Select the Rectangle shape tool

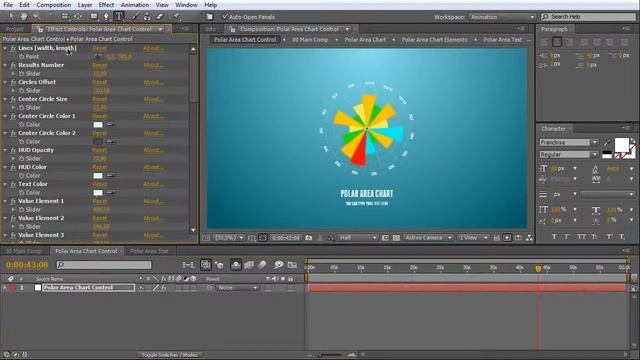94,17
